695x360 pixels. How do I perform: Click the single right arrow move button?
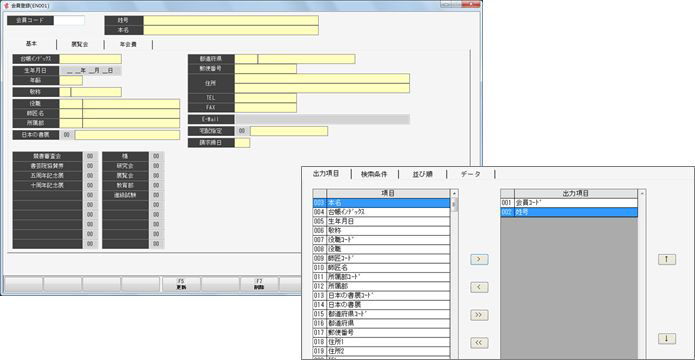point(479,260)
